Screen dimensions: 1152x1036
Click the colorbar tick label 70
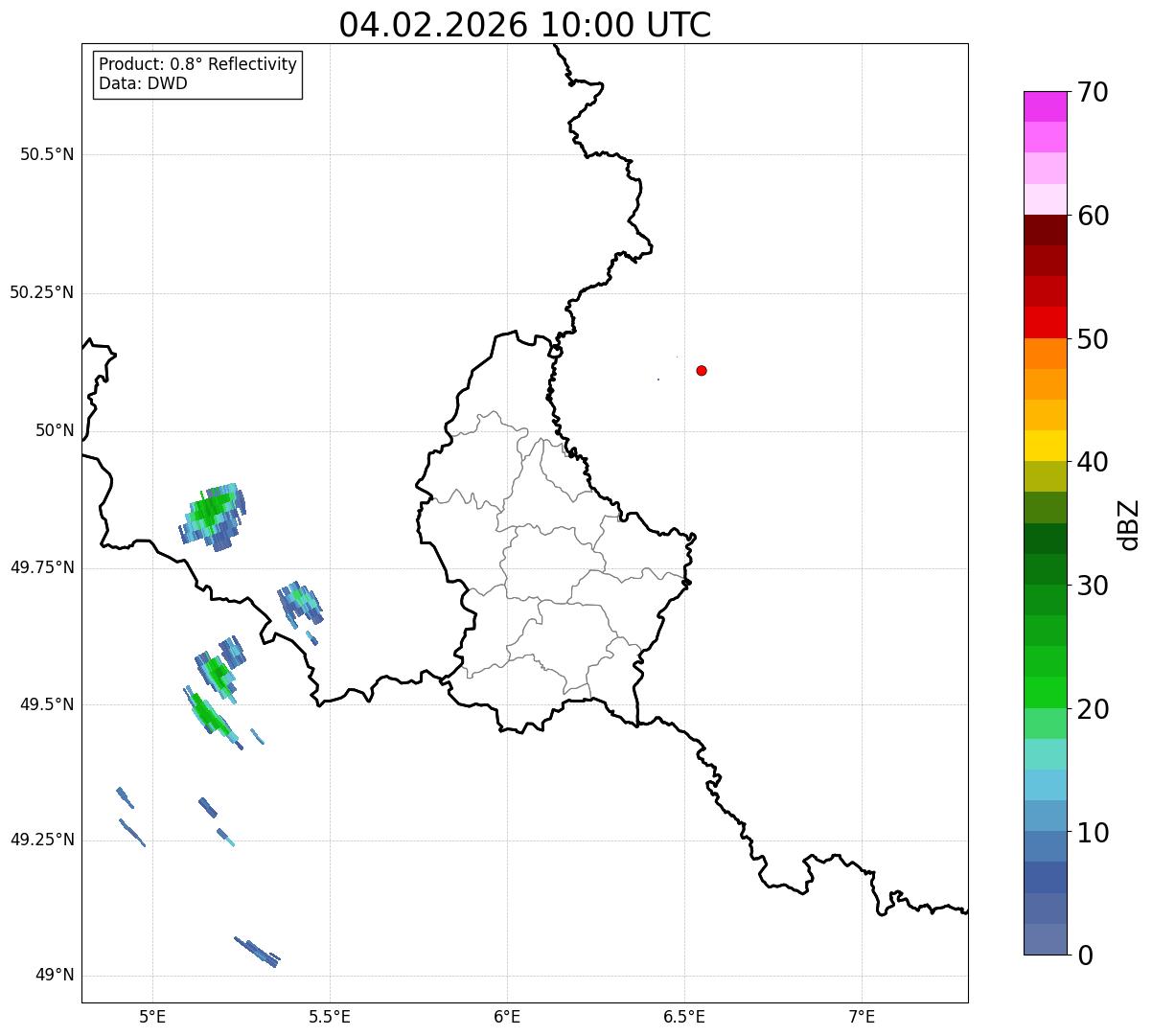coord(1093,92)
